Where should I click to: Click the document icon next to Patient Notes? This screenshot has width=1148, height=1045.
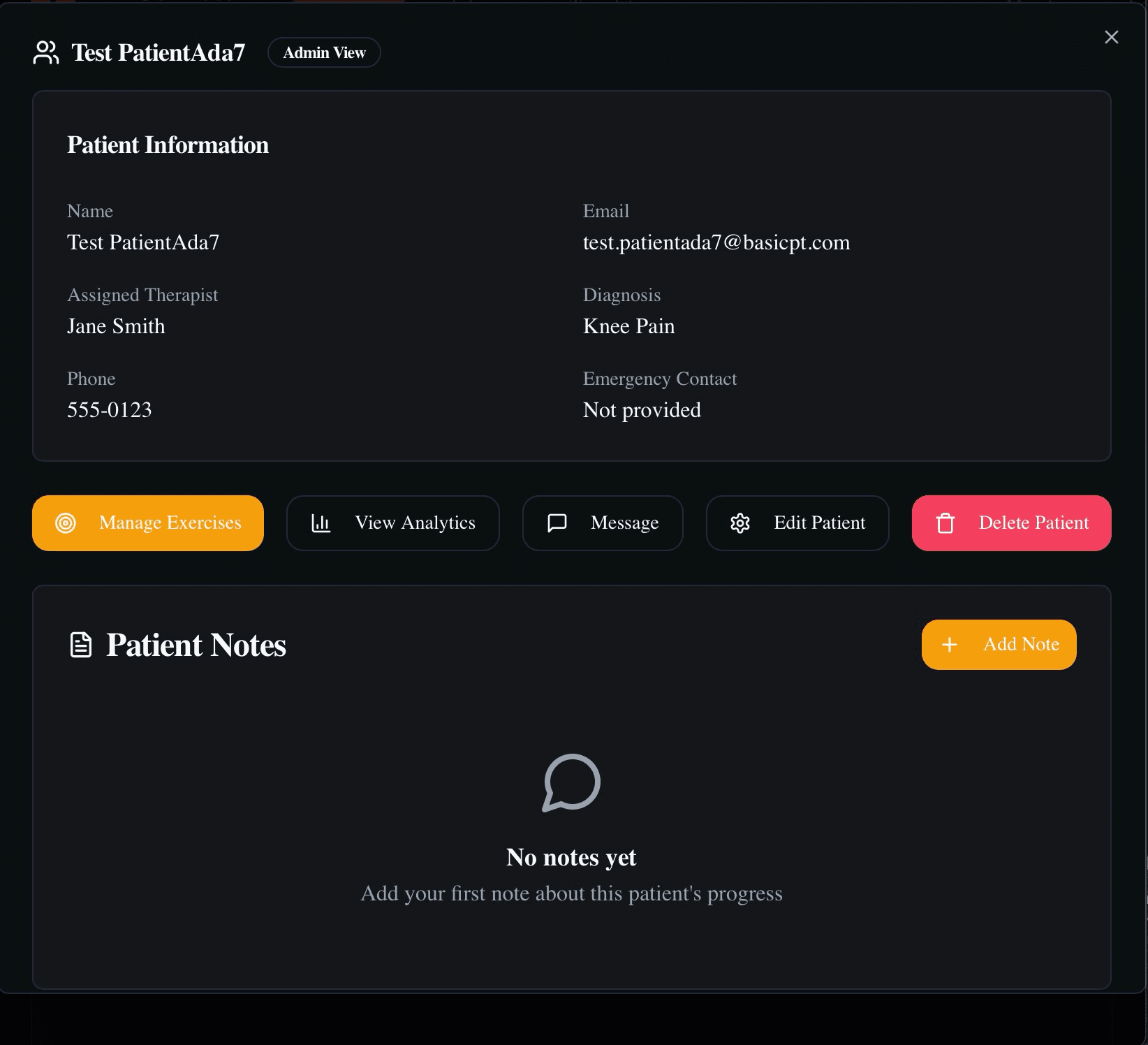pos(80,644)
